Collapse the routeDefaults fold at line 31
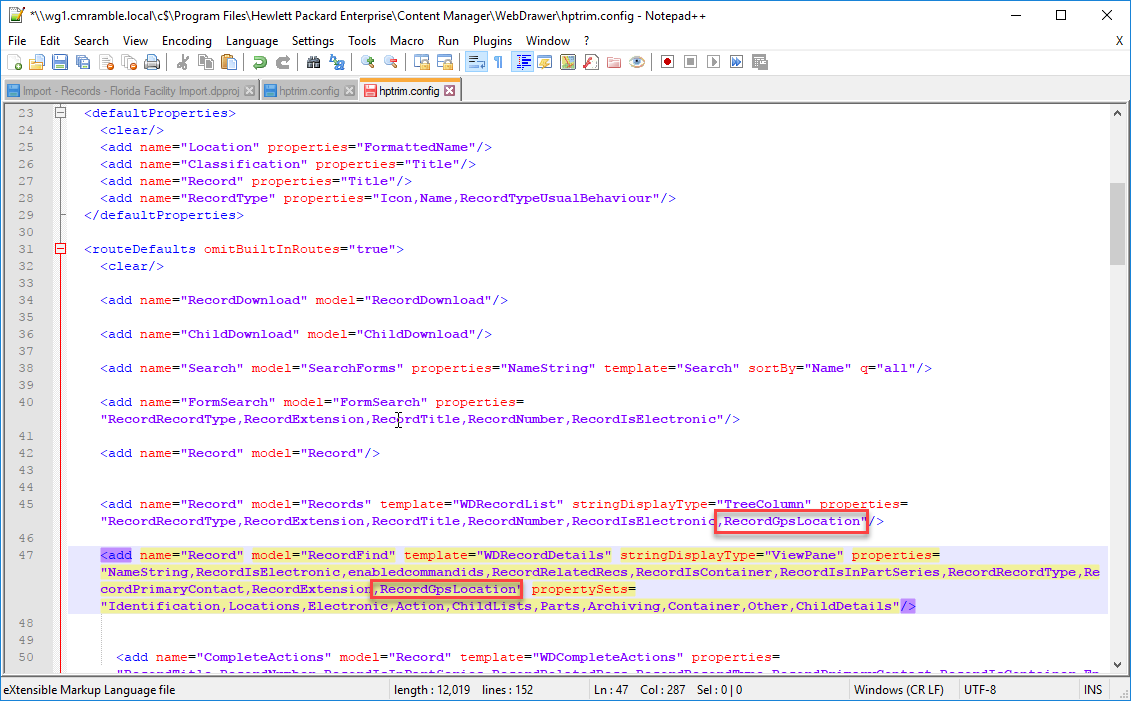 61,249
